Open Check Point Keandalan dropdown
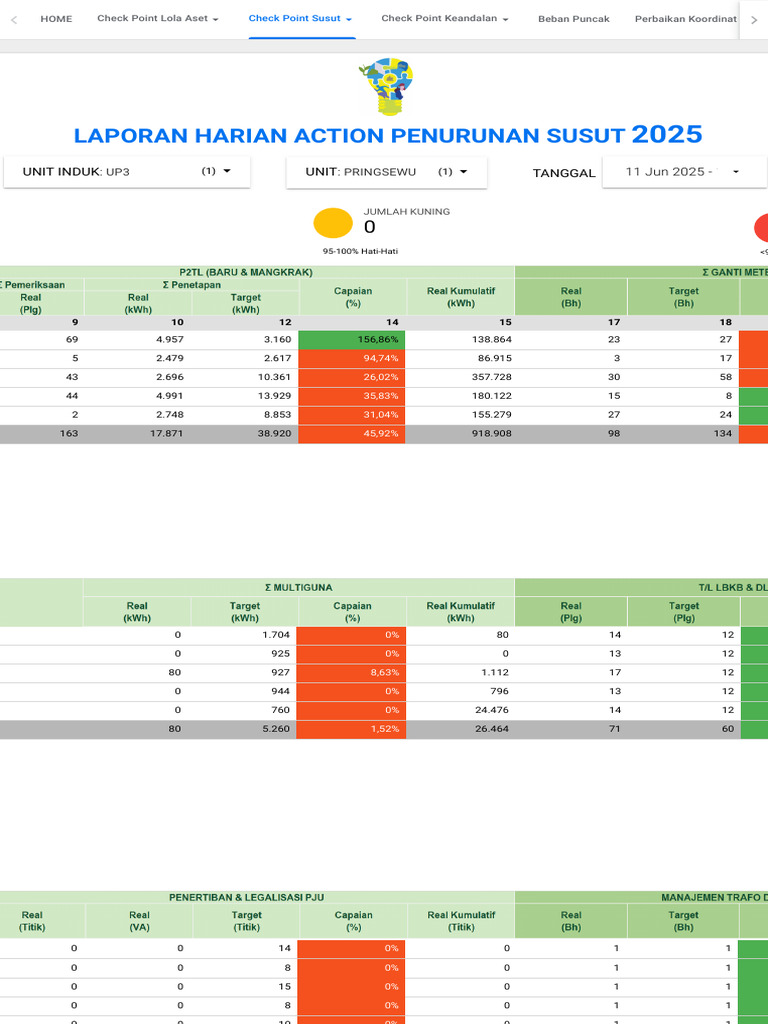 [x=445, y=18]
